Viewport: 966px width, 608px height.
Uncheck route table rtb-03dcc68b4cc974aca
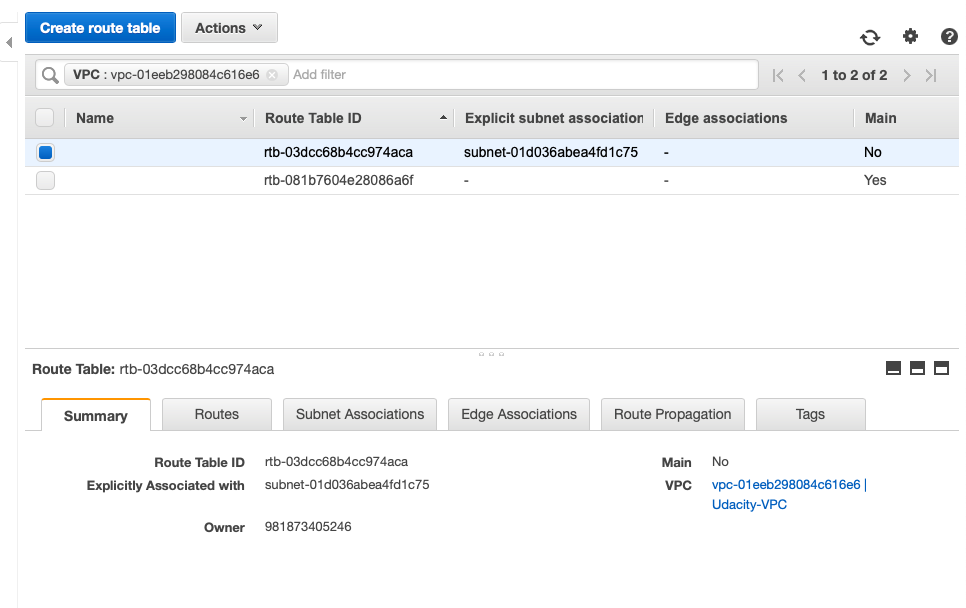click(x=45, y=153)
